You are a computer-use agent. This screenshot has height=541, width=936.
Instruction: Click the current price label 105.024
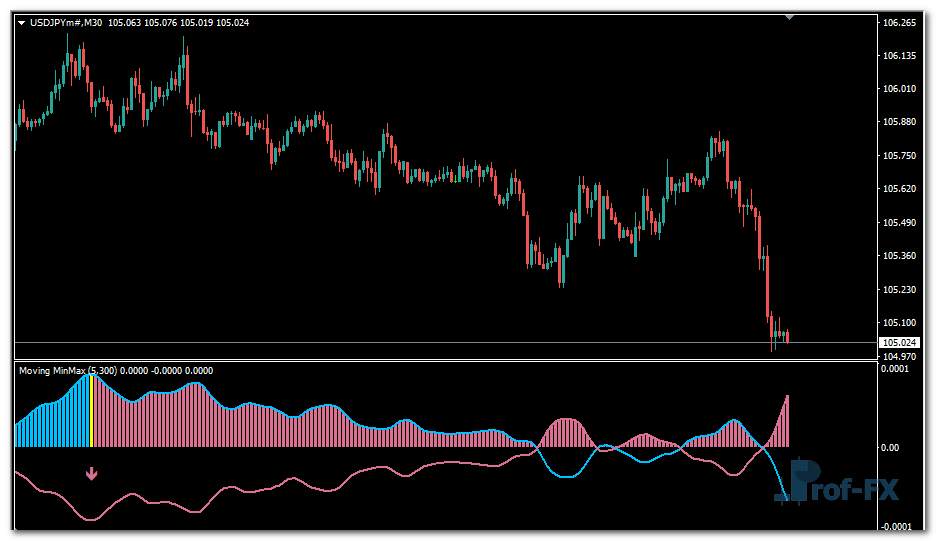click(x=899, y=342)
